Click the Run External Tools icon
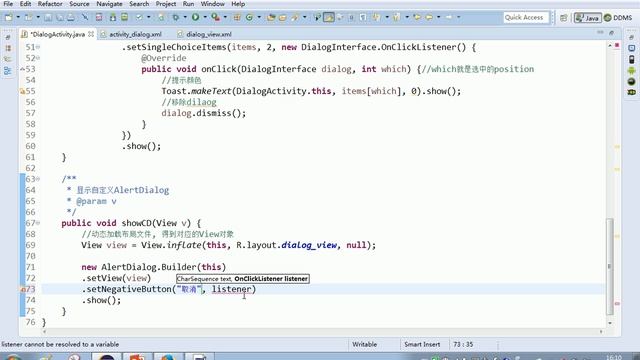Image resolution: width=640 pixels, height=360 pixels. (x=215, y=17)
